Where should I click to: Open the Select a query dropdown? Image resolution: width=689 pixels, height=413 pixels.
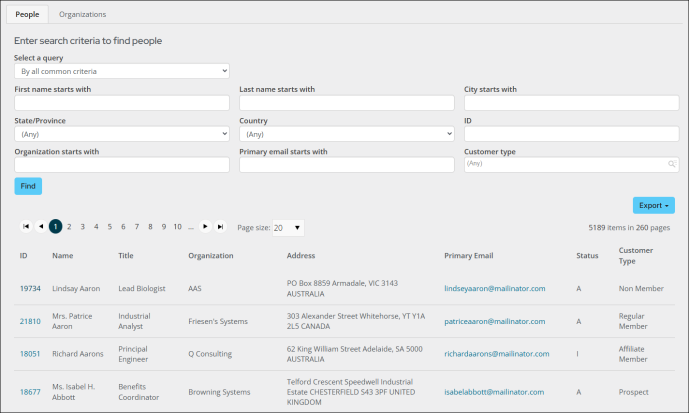[x=121, y=71]
